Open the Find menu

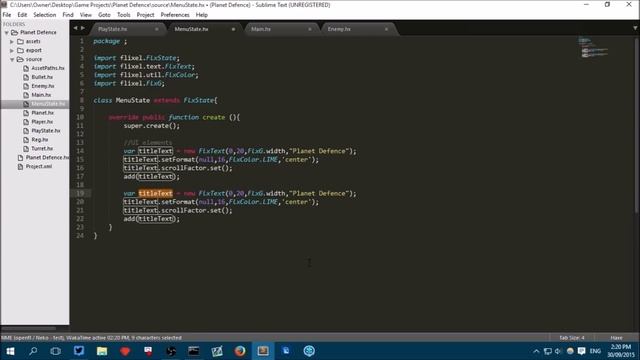click(x=68, y=15)
